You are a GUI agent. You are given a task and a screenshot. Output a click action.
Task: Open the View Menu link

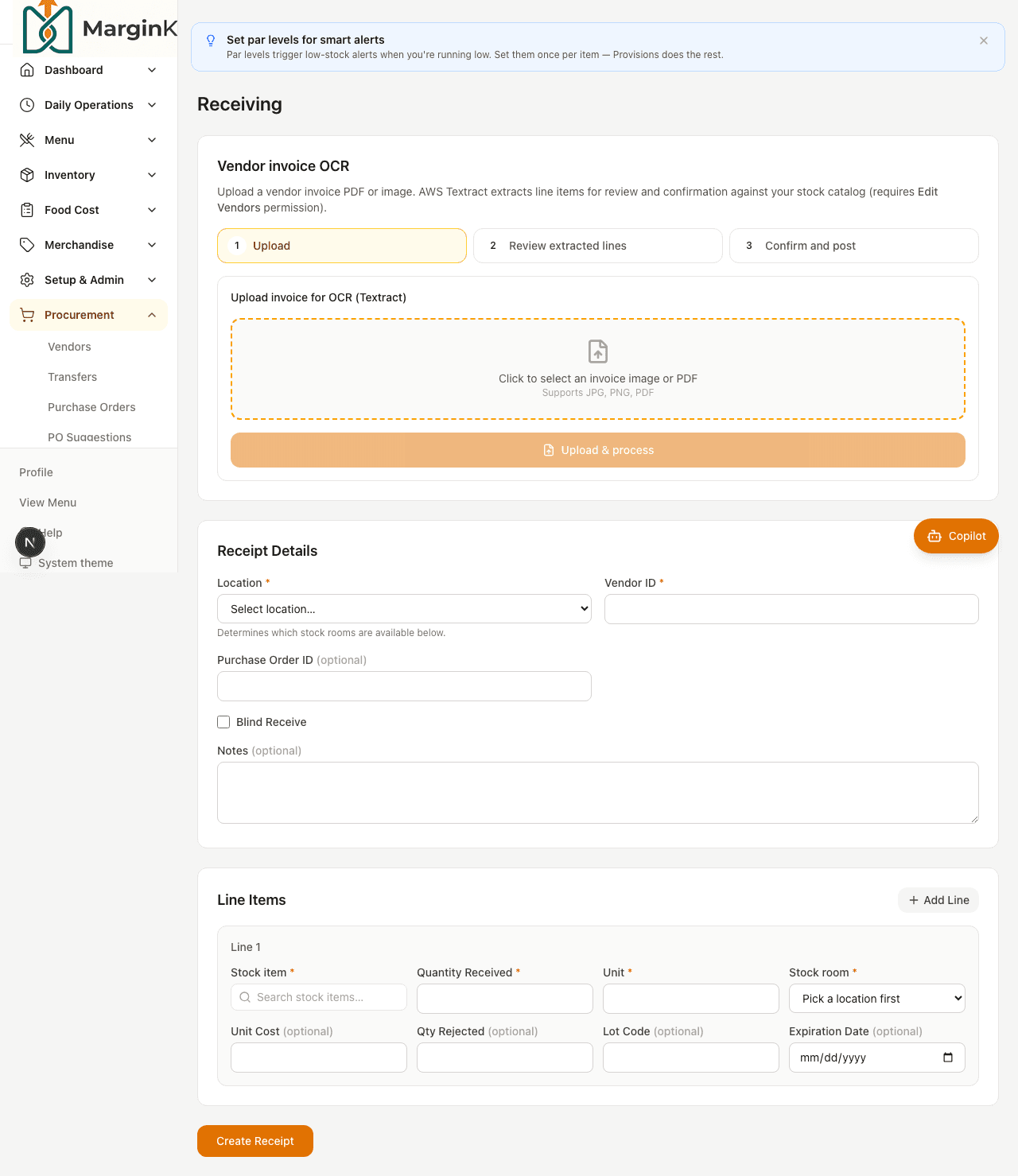coord(48,503)
